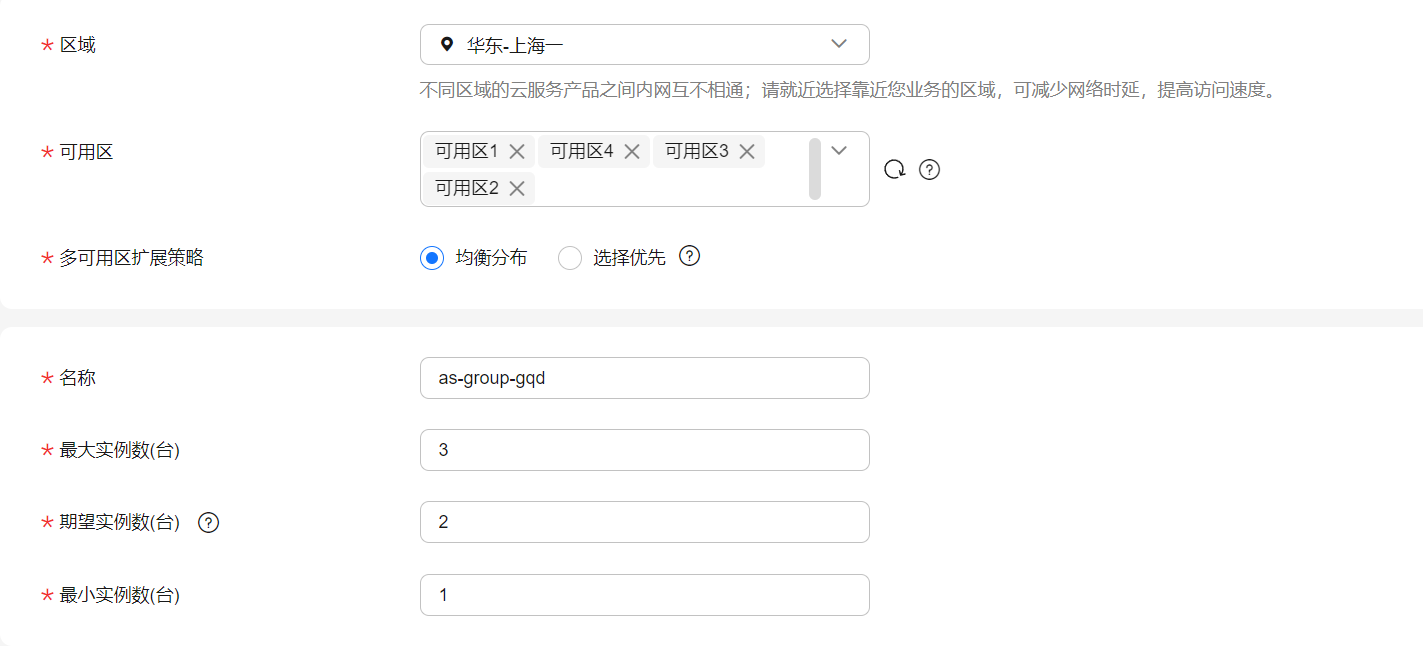Expand the 可用区 dropdown chevron
1423x646 pixels.
839,150
